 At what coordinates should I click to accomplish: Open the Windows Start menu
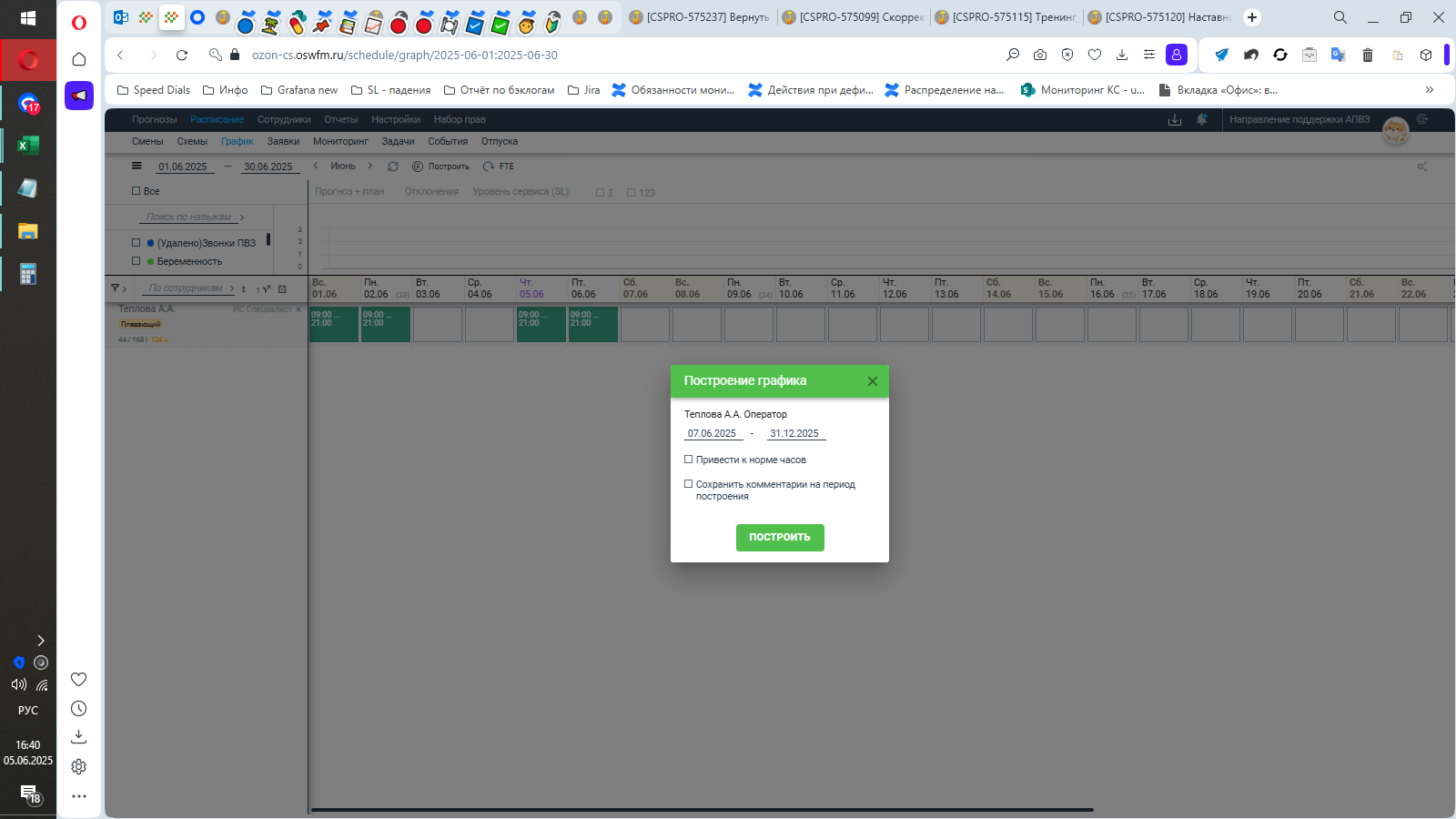point(28,18)
